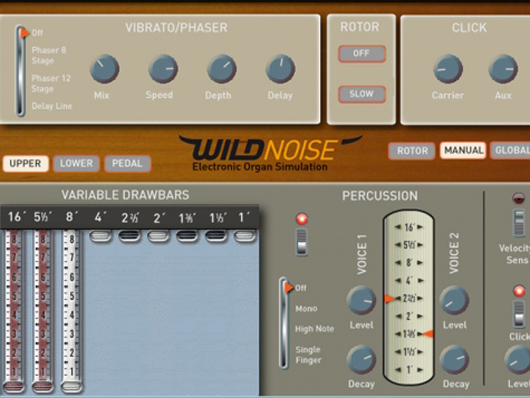
Task: Open the GLOBAL settings tab
Action: pos(511,150)
